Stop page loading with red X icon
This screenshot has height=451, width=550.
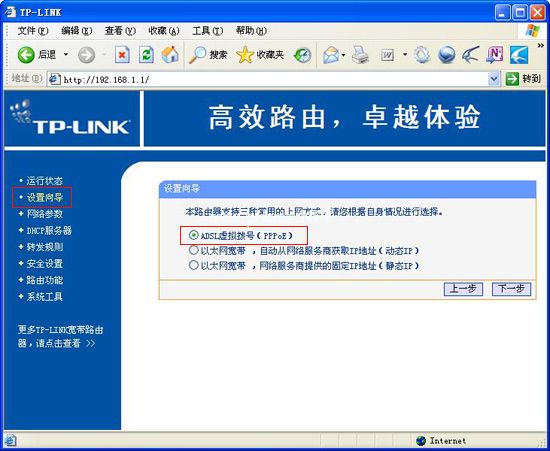122,55
